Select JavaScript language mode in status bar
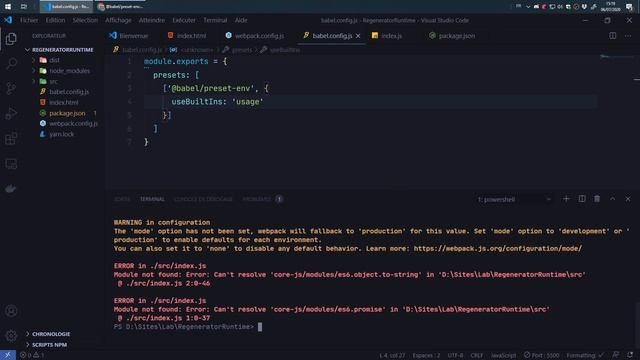Image resolution: width=640 pixels, height=360 pixels. coord(503,356)
